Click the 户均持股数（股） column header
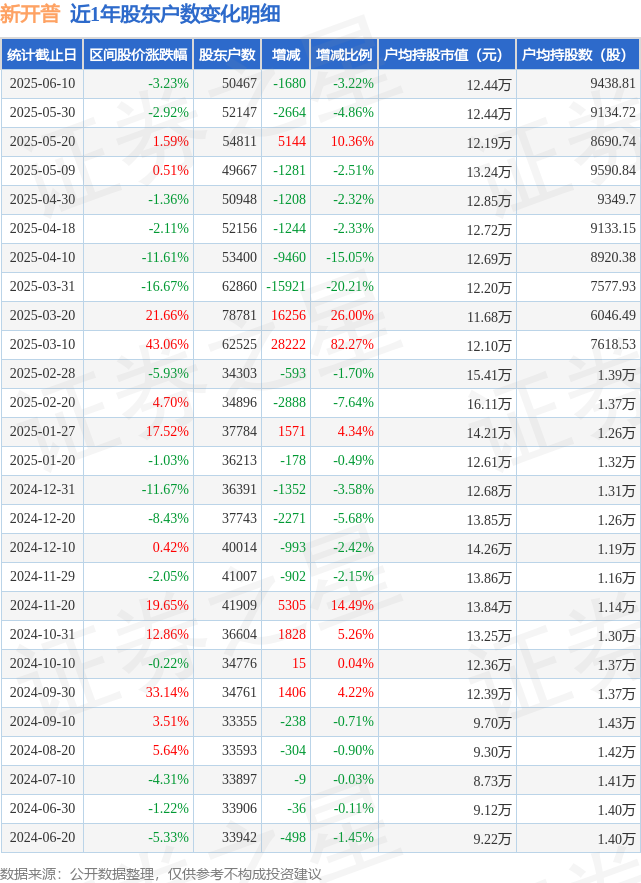Viewport: 641px width, 883px height. coord(578,55)
